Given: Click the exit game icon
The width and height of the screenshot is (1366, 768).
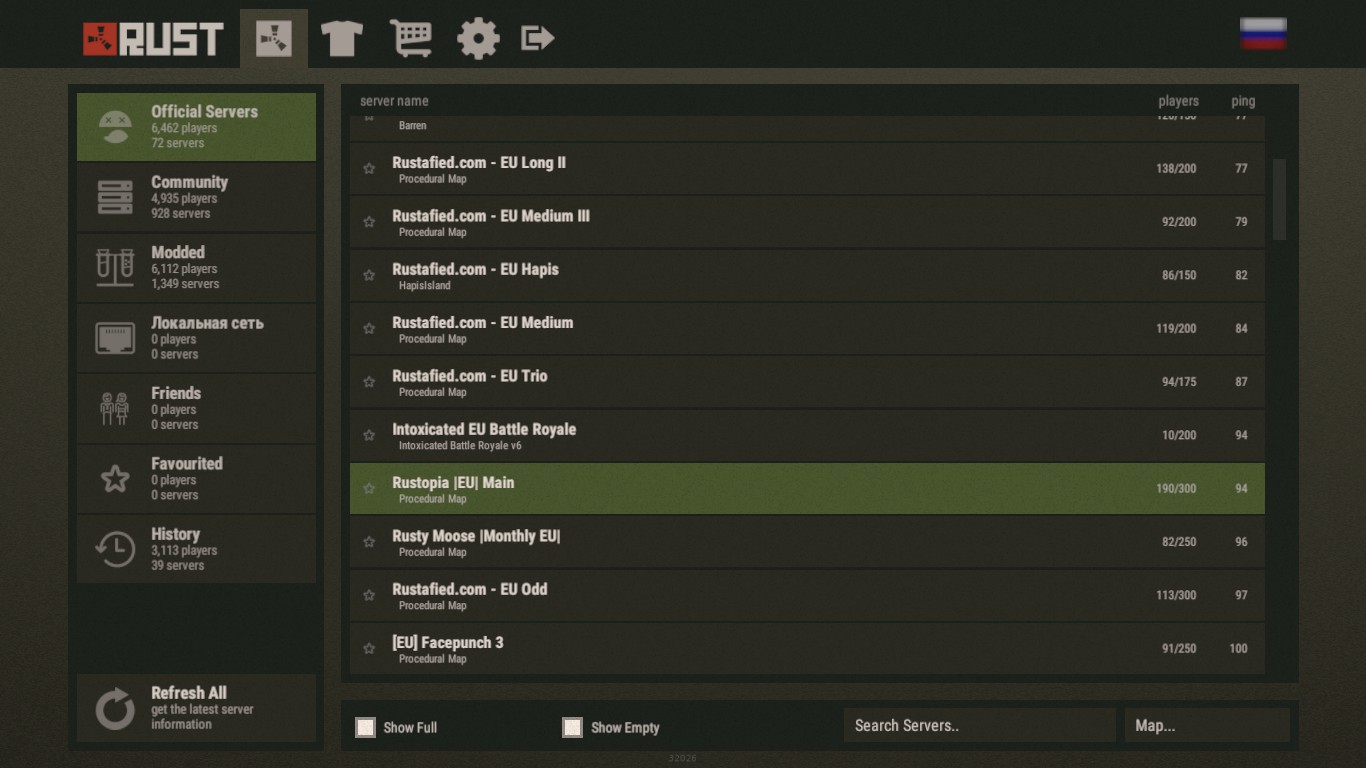Looking at the screenshot, I should (x=538, y=39).
